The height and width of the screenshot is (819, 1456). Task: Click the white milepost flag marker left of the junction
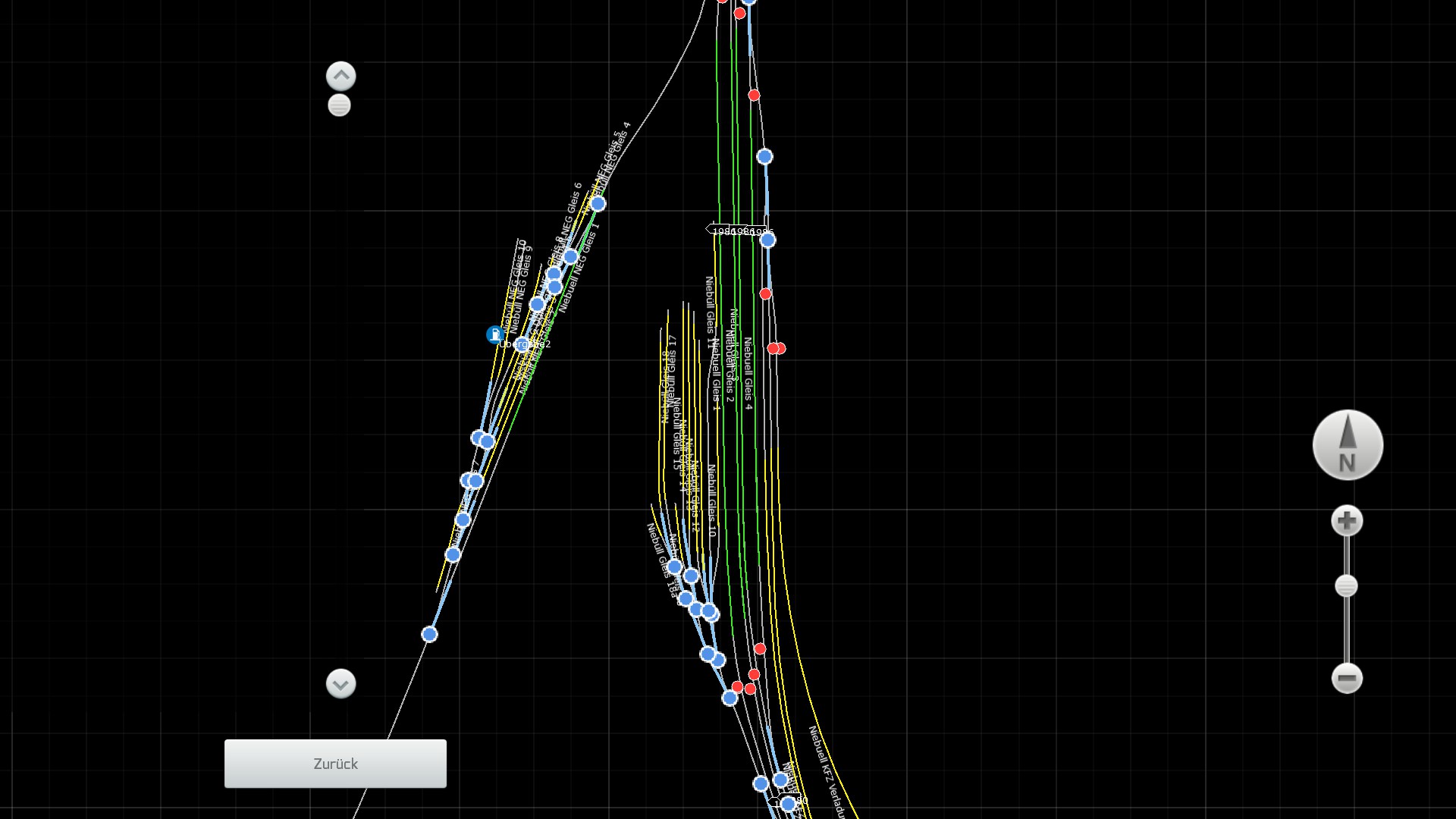[717, 230]
